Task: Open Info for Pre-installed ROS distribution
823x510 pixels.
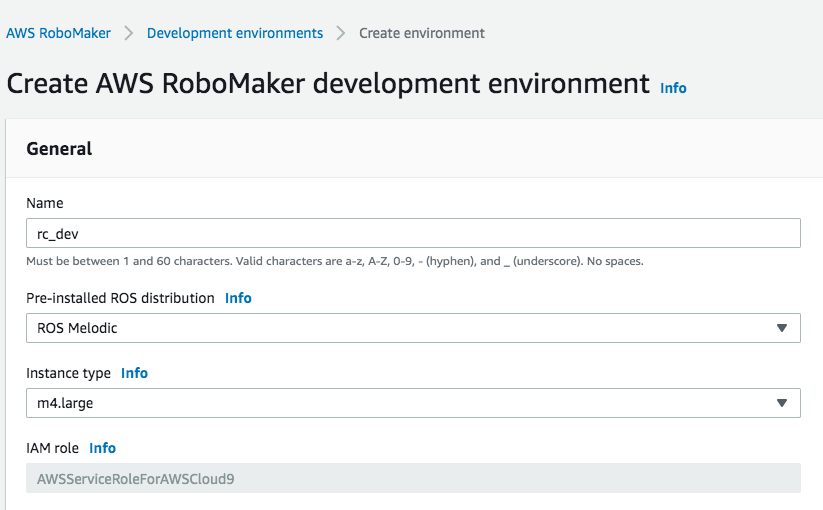Action: click(x=238, y=298)
